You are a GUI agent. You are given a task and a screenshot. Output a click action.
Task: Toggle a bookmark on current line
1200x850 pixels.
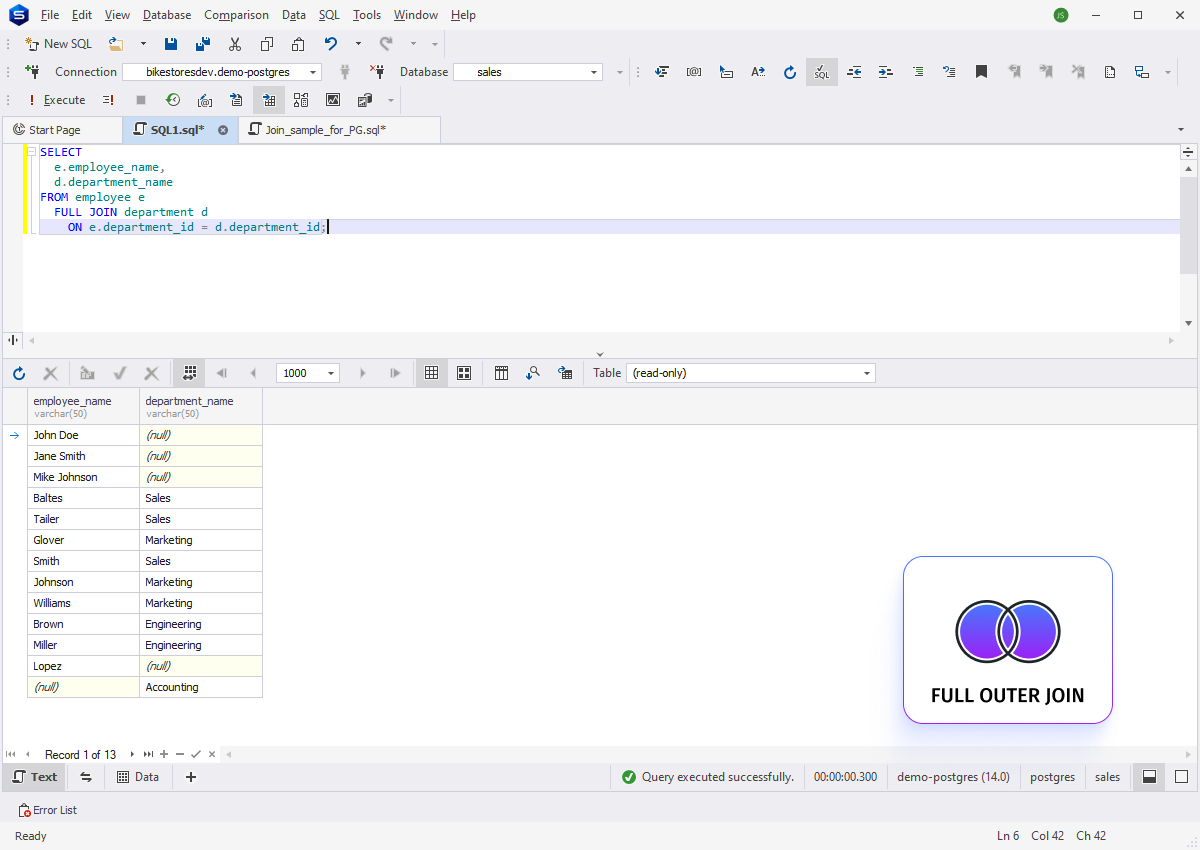click(982, 72)
